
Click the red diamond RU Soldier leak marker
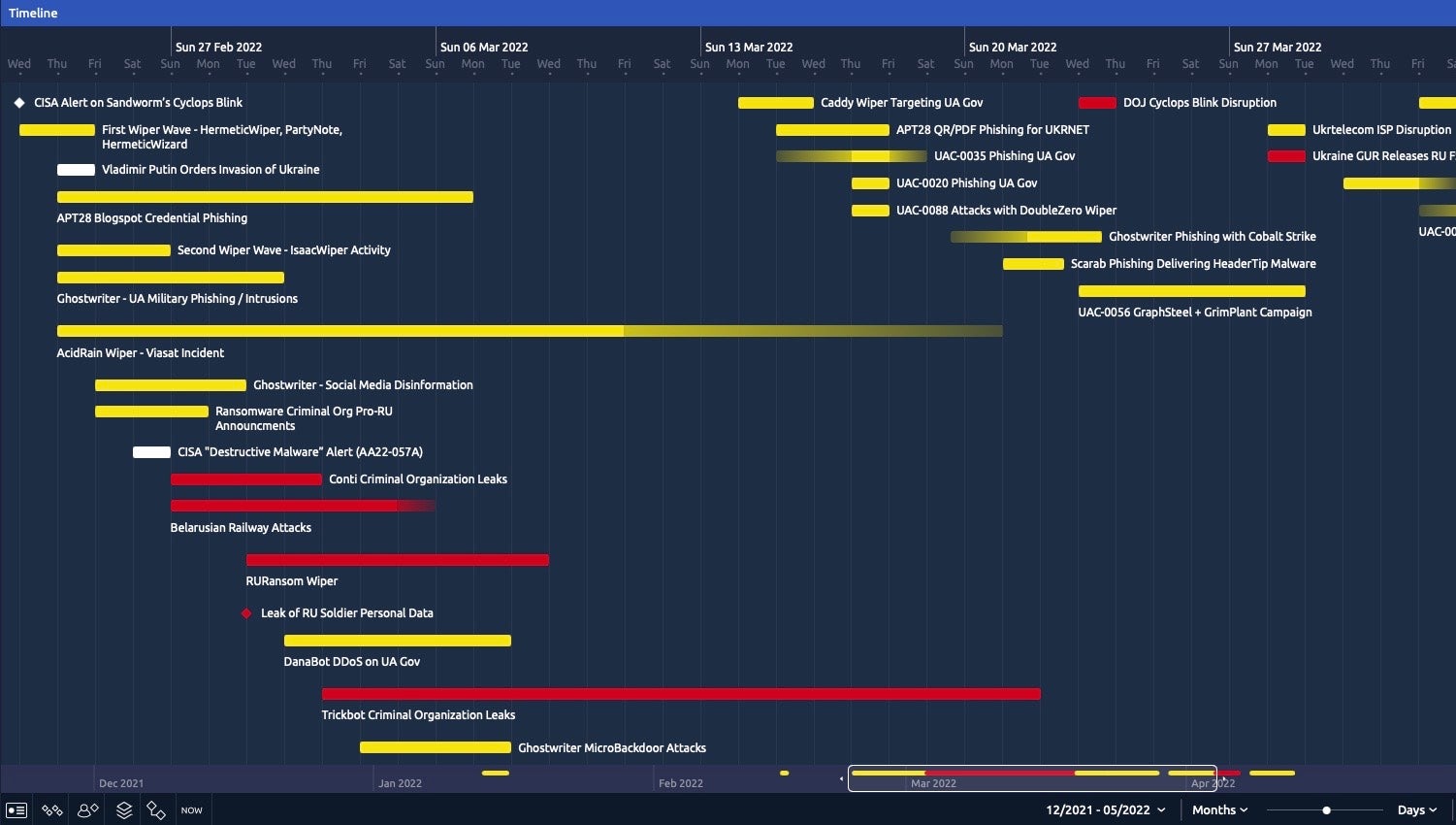[x=246, y=613]
